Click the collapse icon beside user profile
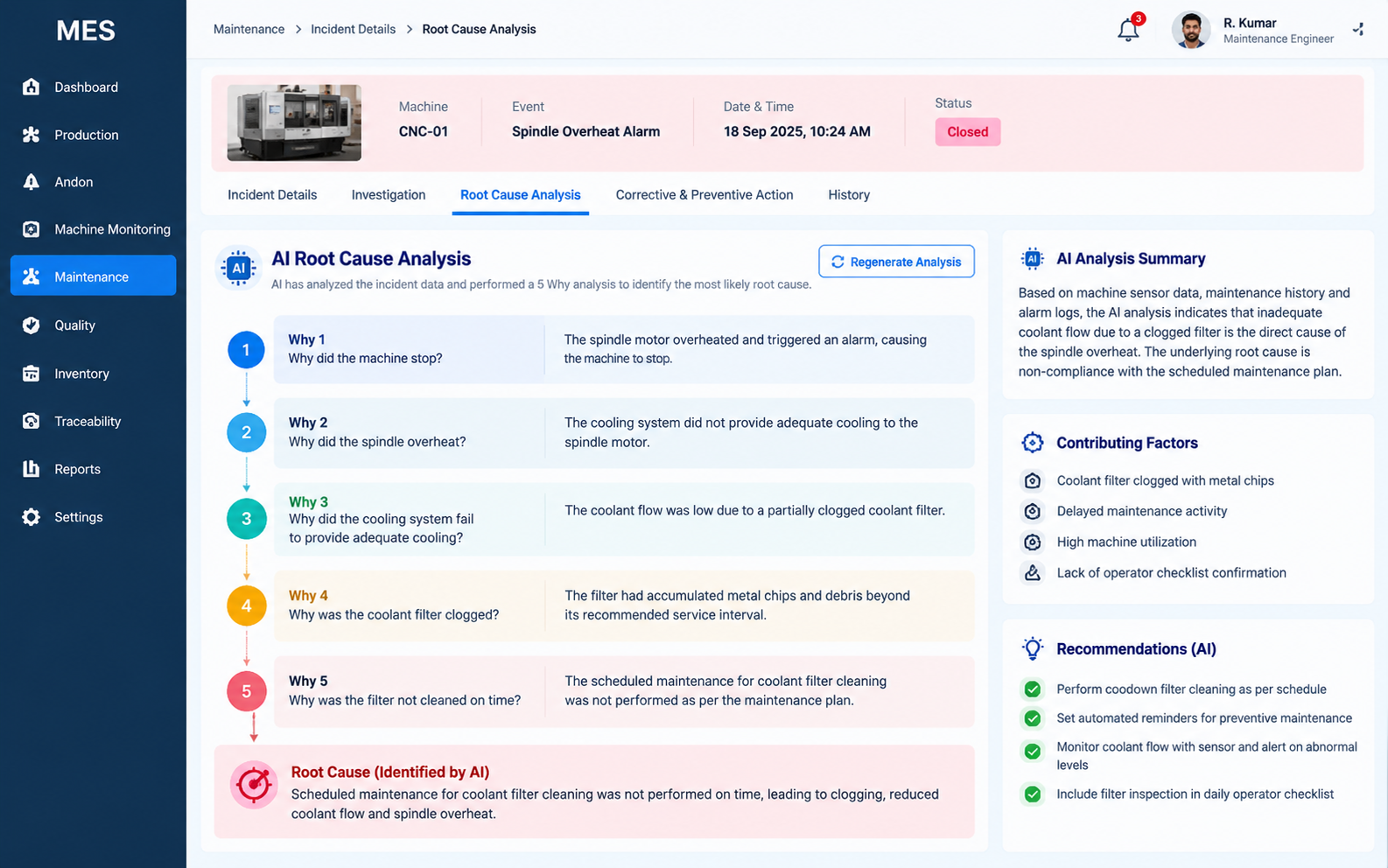Screen dimensions: 1388x868 coord(1358,30)
